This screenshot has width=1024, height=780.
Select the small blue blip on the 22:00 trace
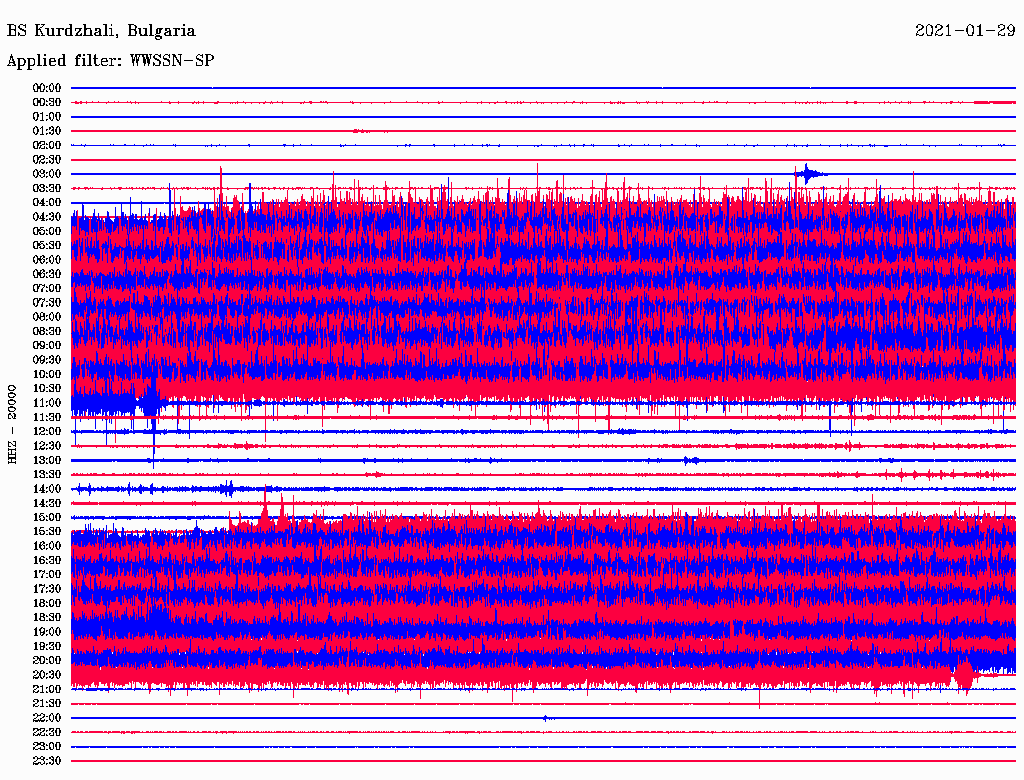[x=545, y=718]
